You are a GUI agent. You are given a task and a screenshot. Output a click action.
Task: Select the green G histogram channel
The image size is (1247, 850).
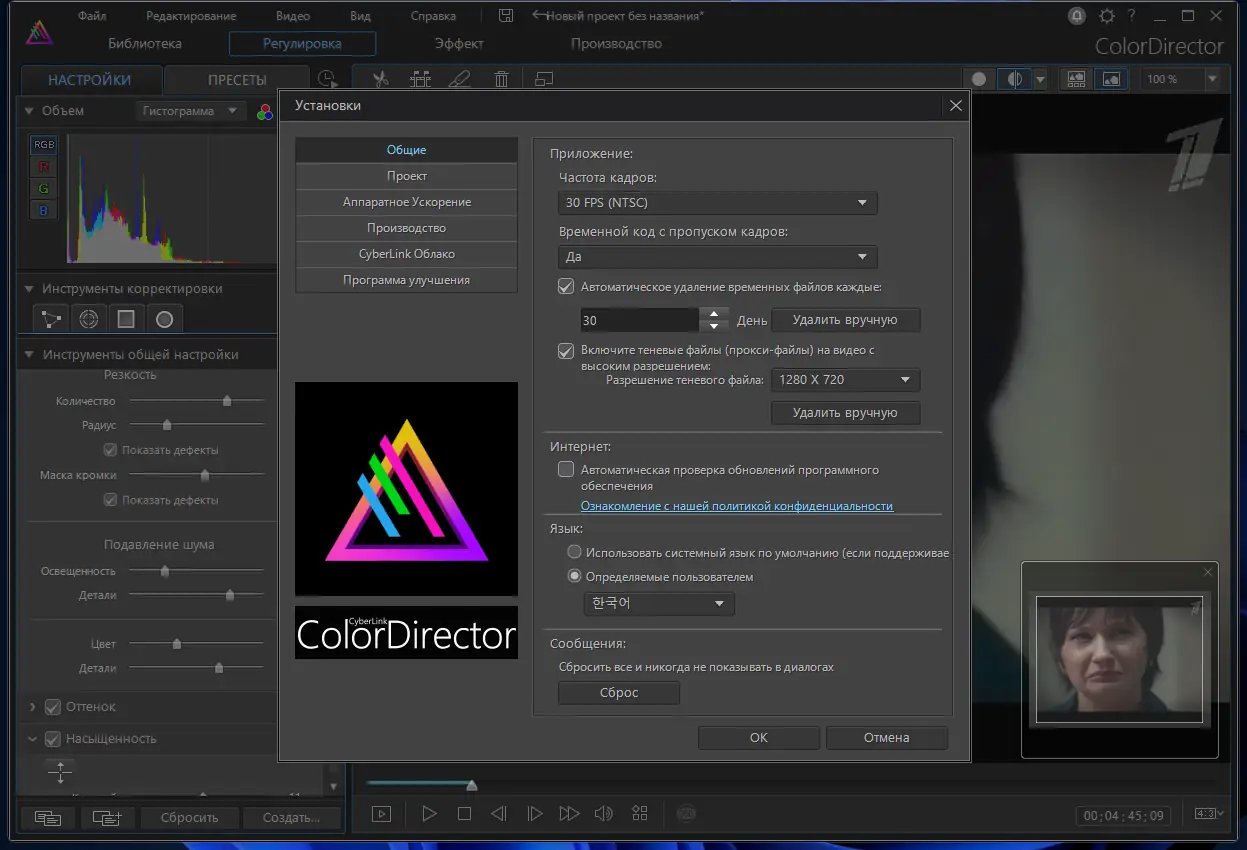pos(43,188)
